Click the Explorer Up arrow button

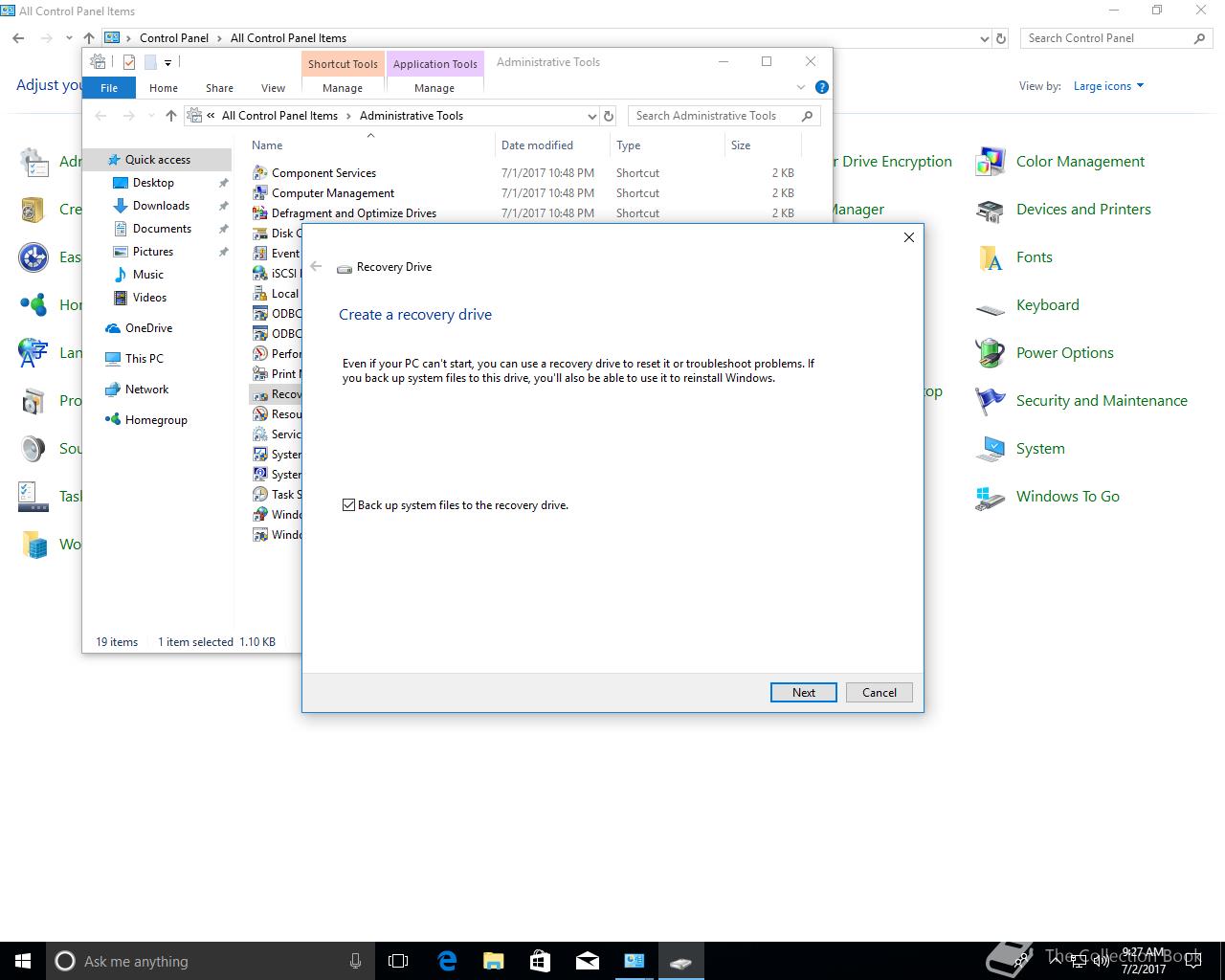171,116
